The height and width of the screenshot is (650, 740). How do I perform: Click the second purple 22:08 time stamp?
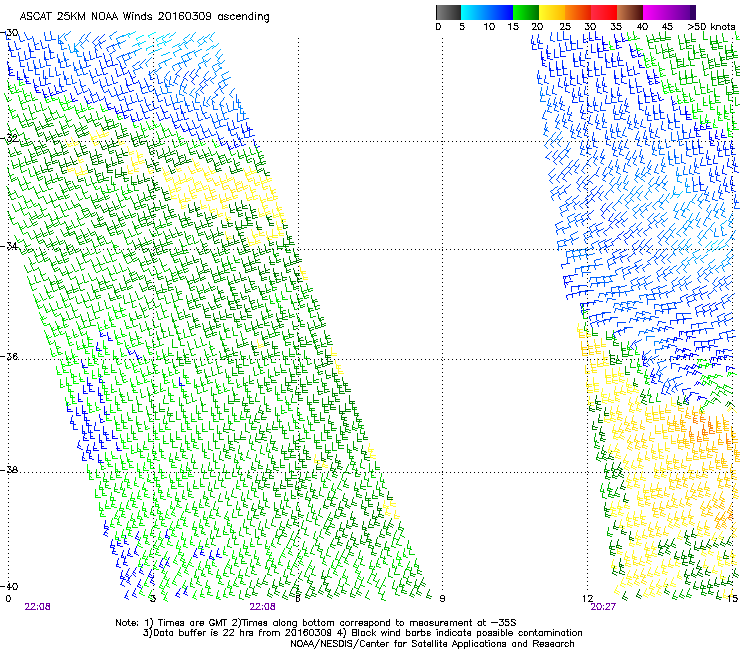click(262, 607)
